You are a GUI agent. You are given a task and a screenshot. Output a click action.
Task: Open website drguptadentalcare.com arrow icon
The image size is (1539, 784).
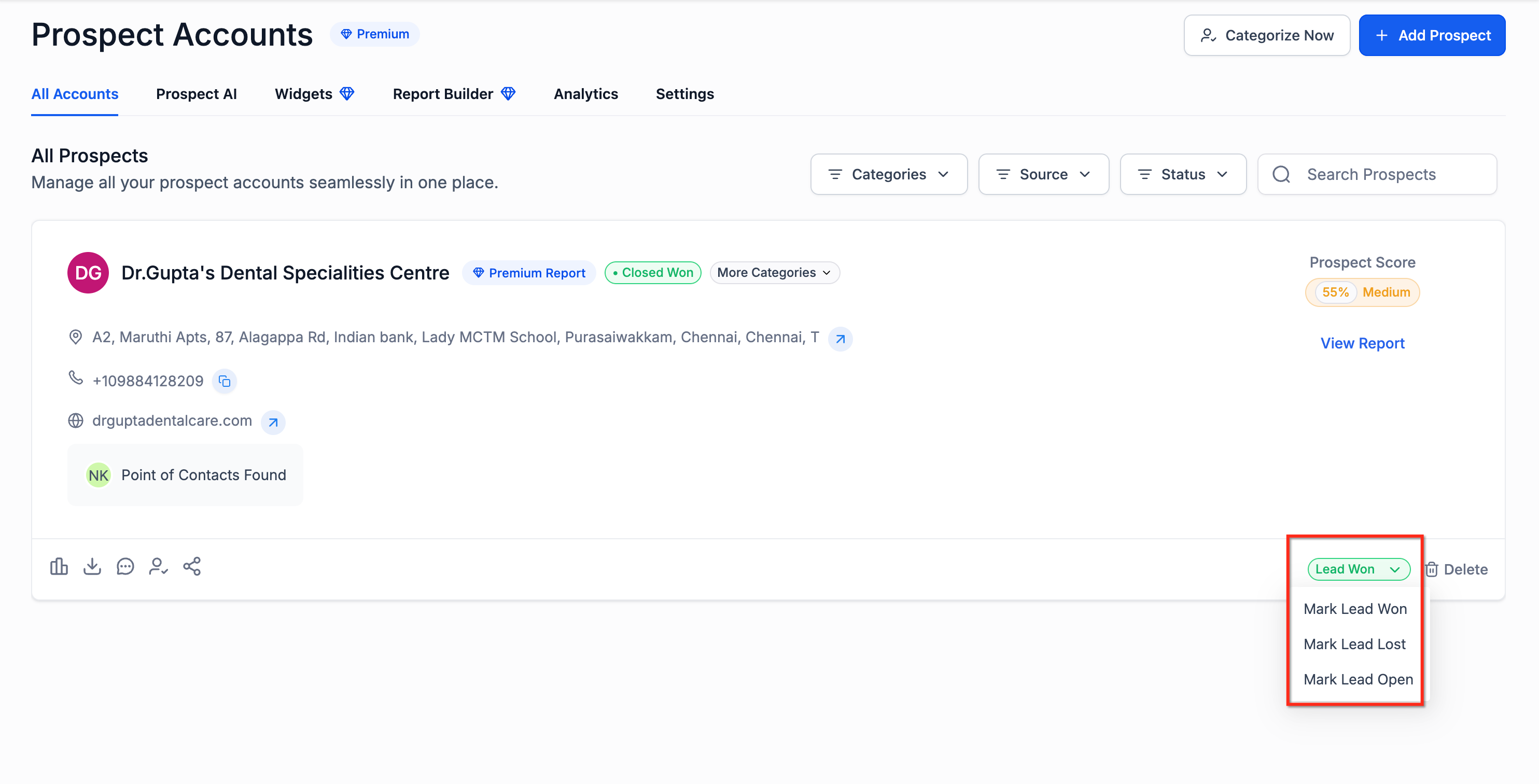coord(273,423)
